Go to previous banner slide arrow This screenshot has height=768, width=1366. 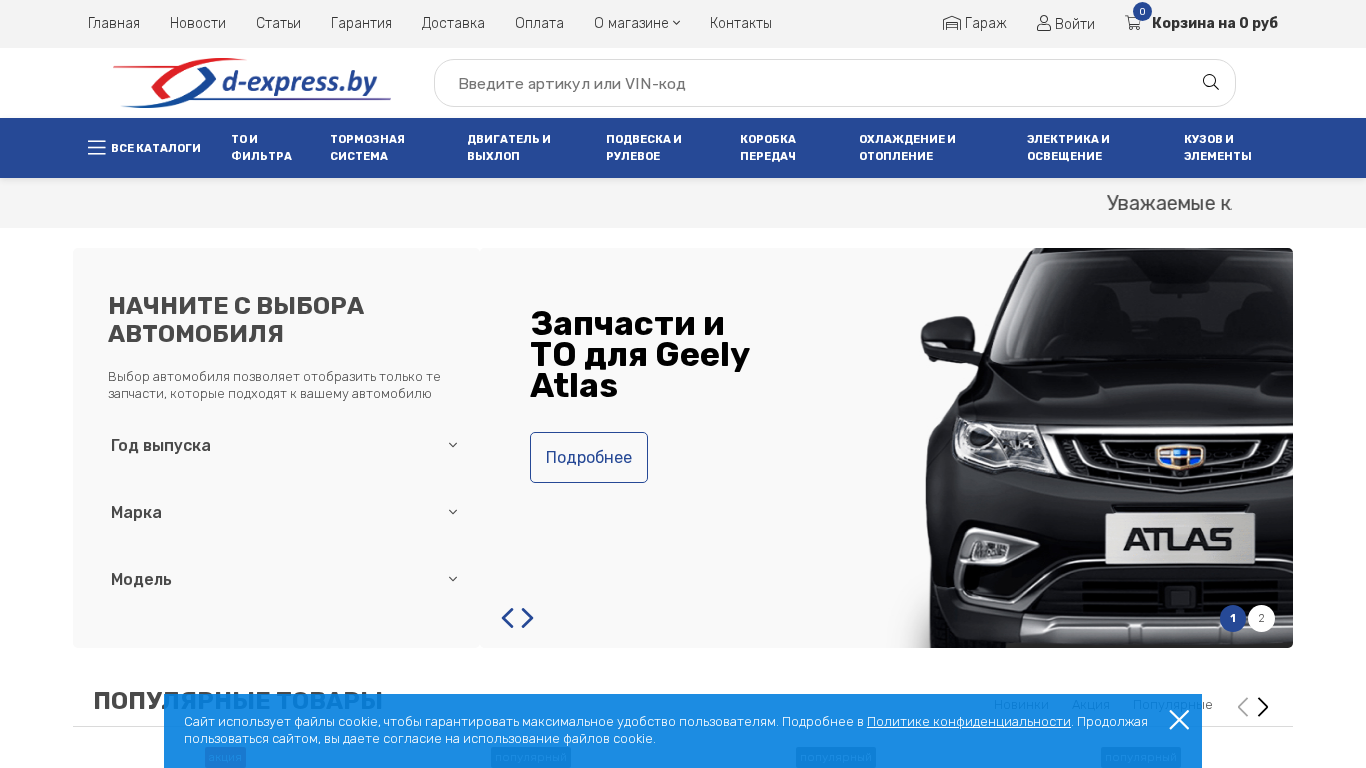(508, 618)
